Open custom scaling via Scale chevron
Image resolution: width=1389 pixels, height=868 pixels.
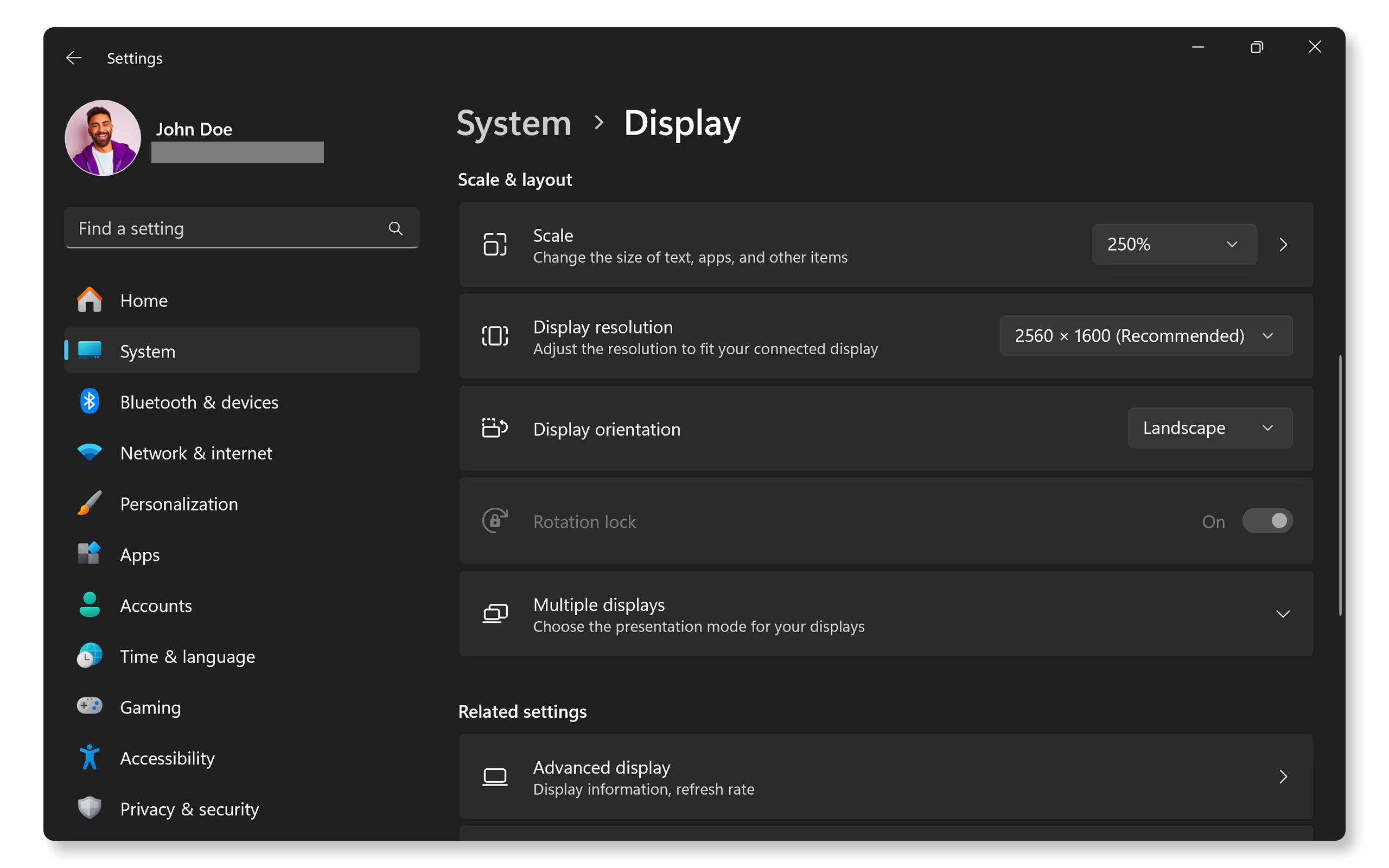(x=1283, y=245)
